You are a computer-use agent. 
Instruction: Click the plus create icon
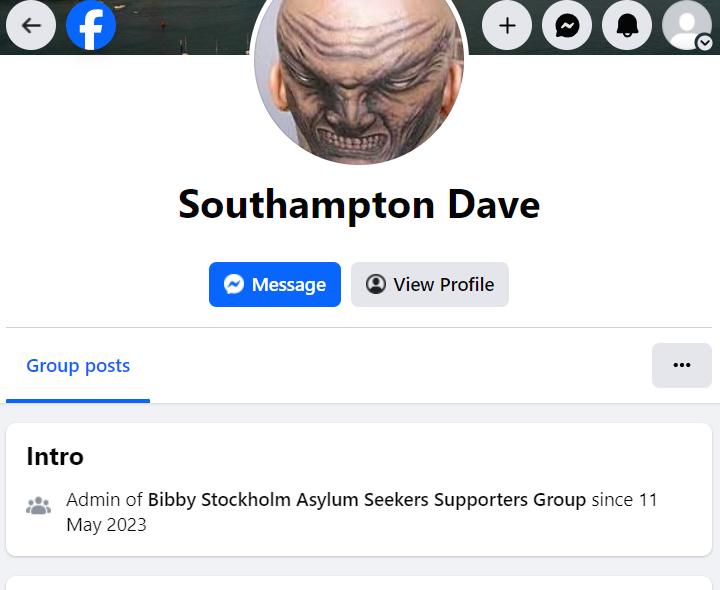coord(507,25)
